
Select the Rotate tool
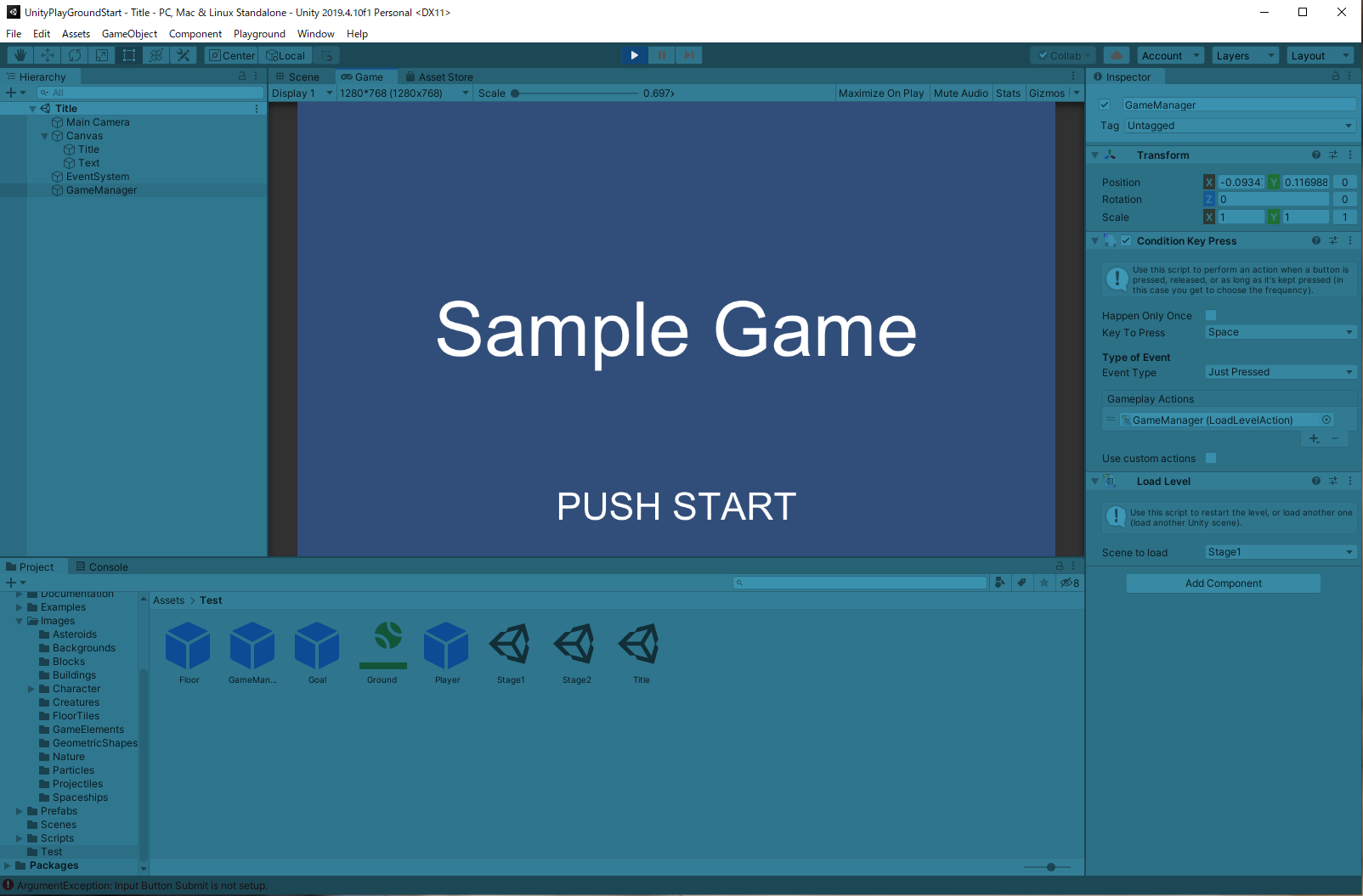click(x=75, y=55)
